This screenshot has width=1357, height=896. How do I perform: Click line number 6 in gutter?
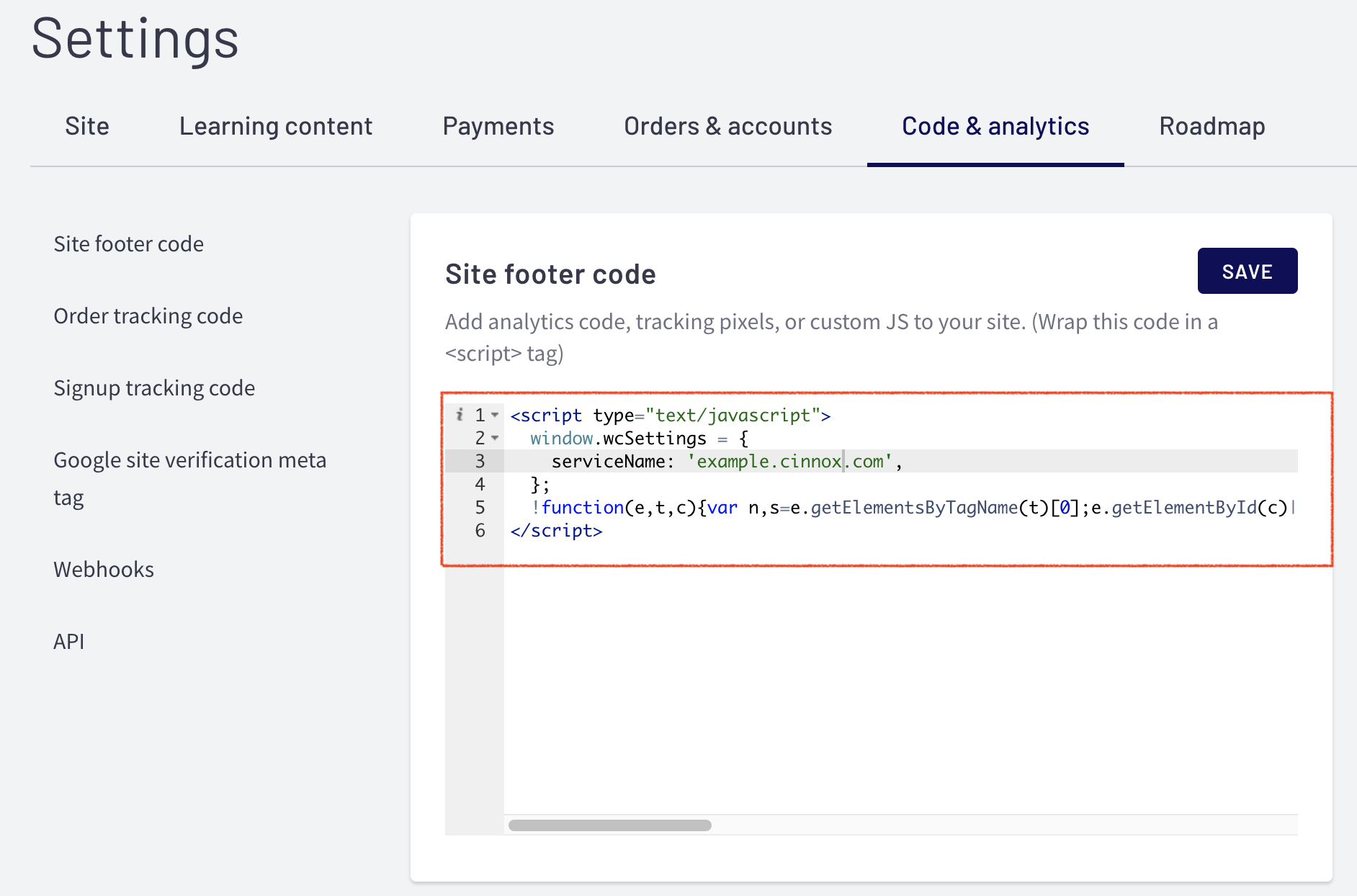tap(480, 531)
